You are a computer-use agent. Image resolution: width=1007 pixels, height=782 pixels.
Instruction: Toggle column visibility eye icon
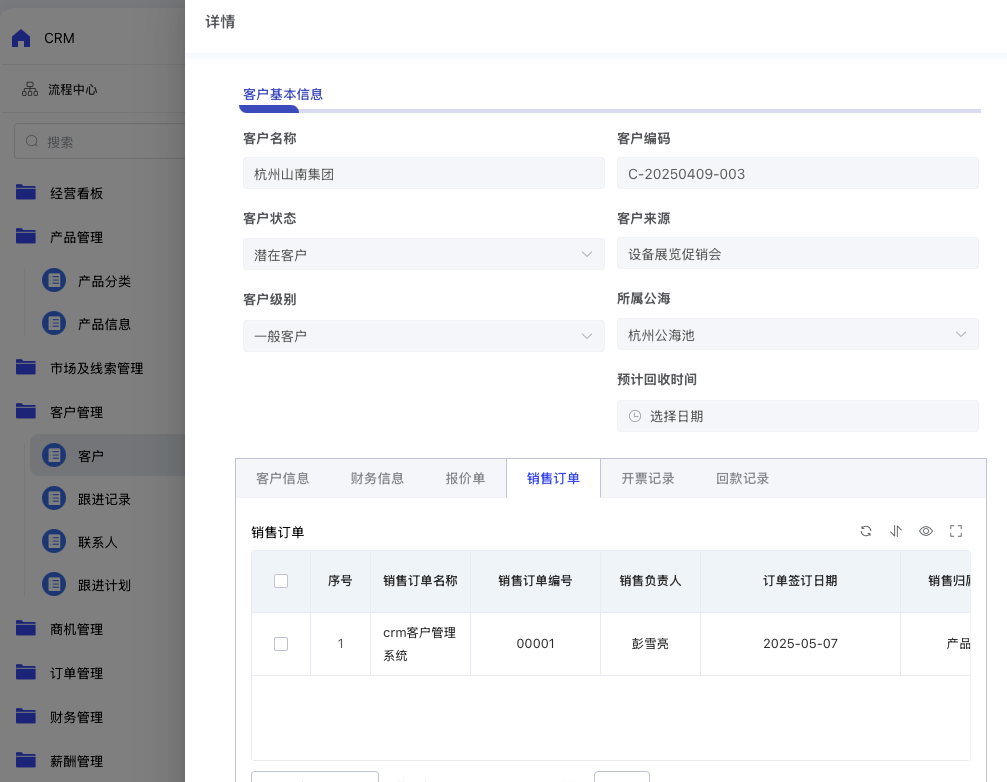click(925, 531)
